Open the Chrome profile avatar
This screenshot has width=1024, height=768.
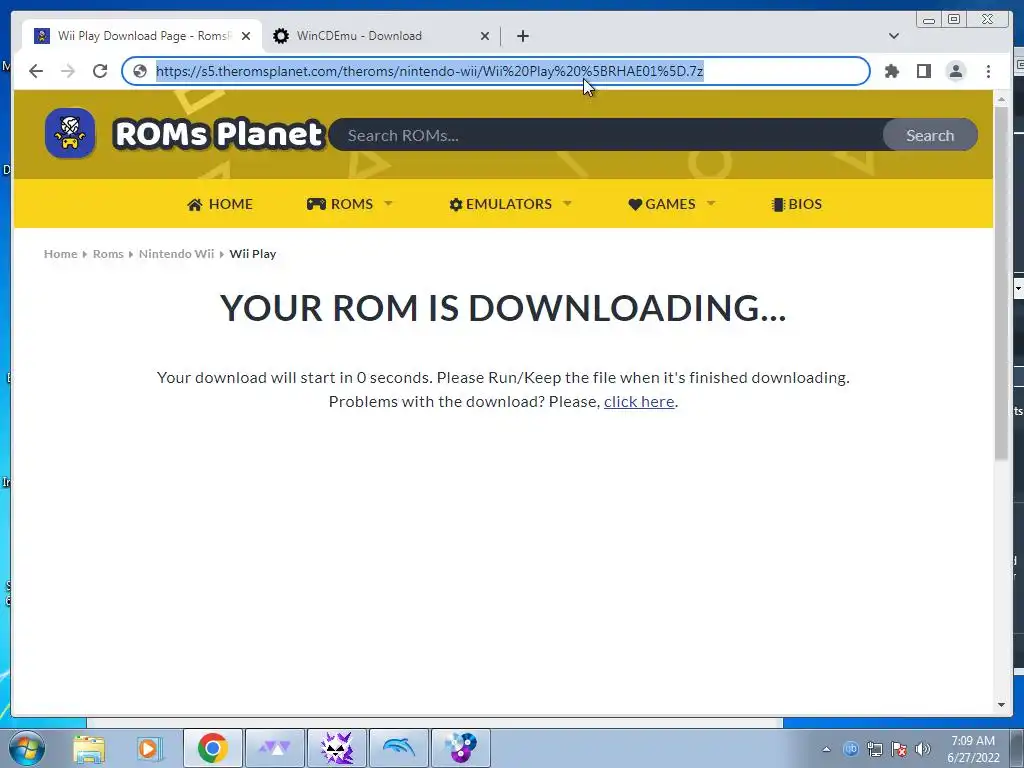955,71
